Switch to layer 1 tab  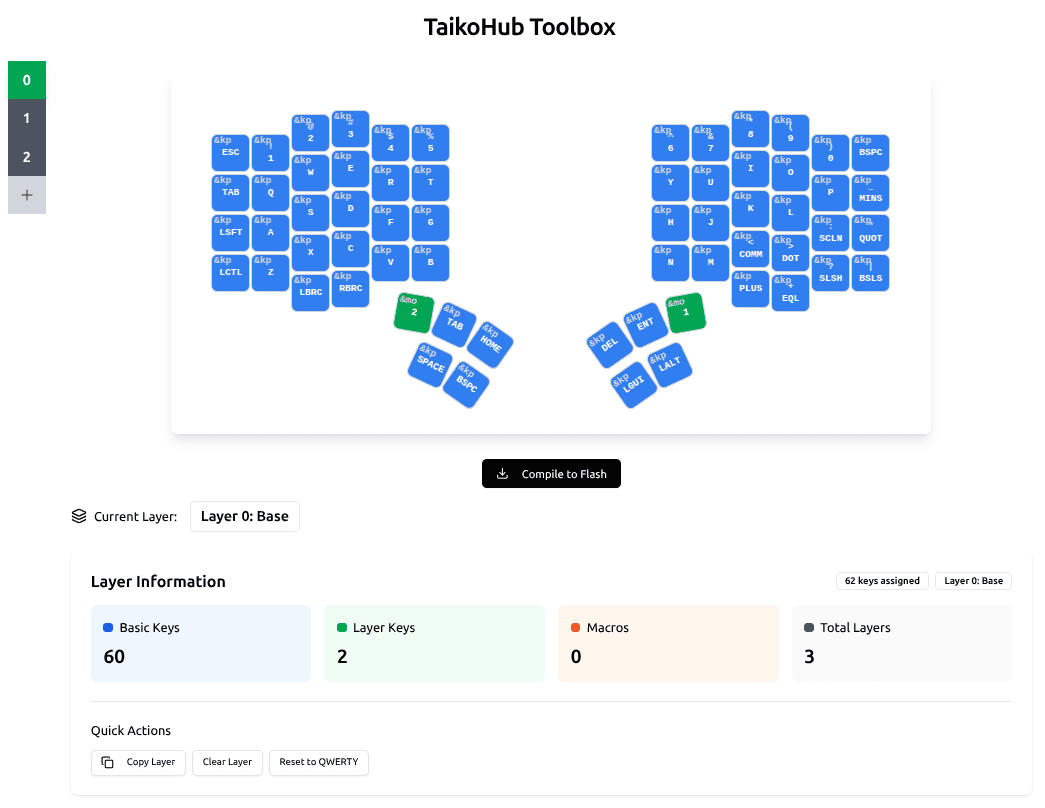coord(27,119)
